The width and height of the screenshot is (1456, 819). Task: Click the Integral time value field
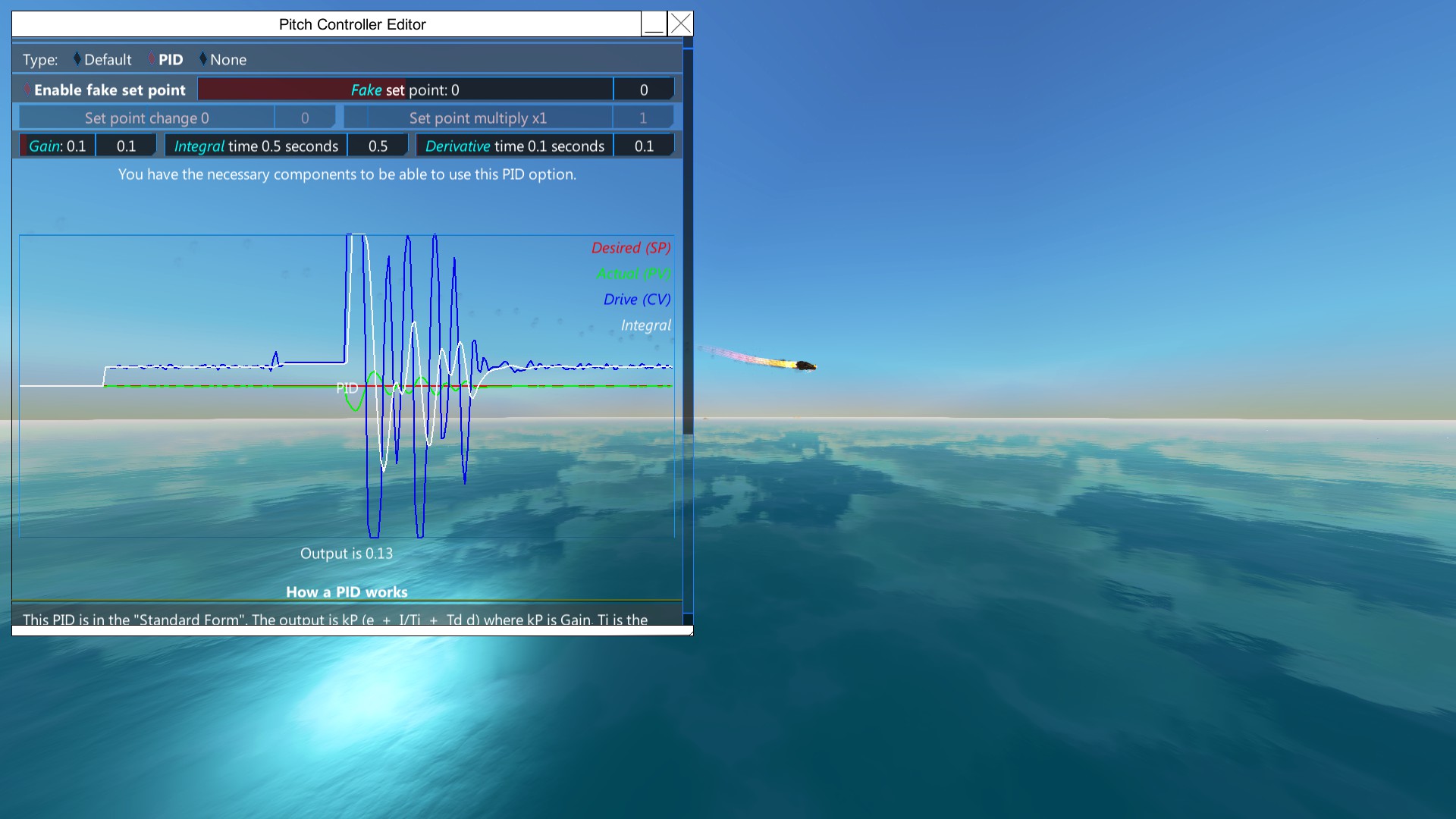point(378,146)
